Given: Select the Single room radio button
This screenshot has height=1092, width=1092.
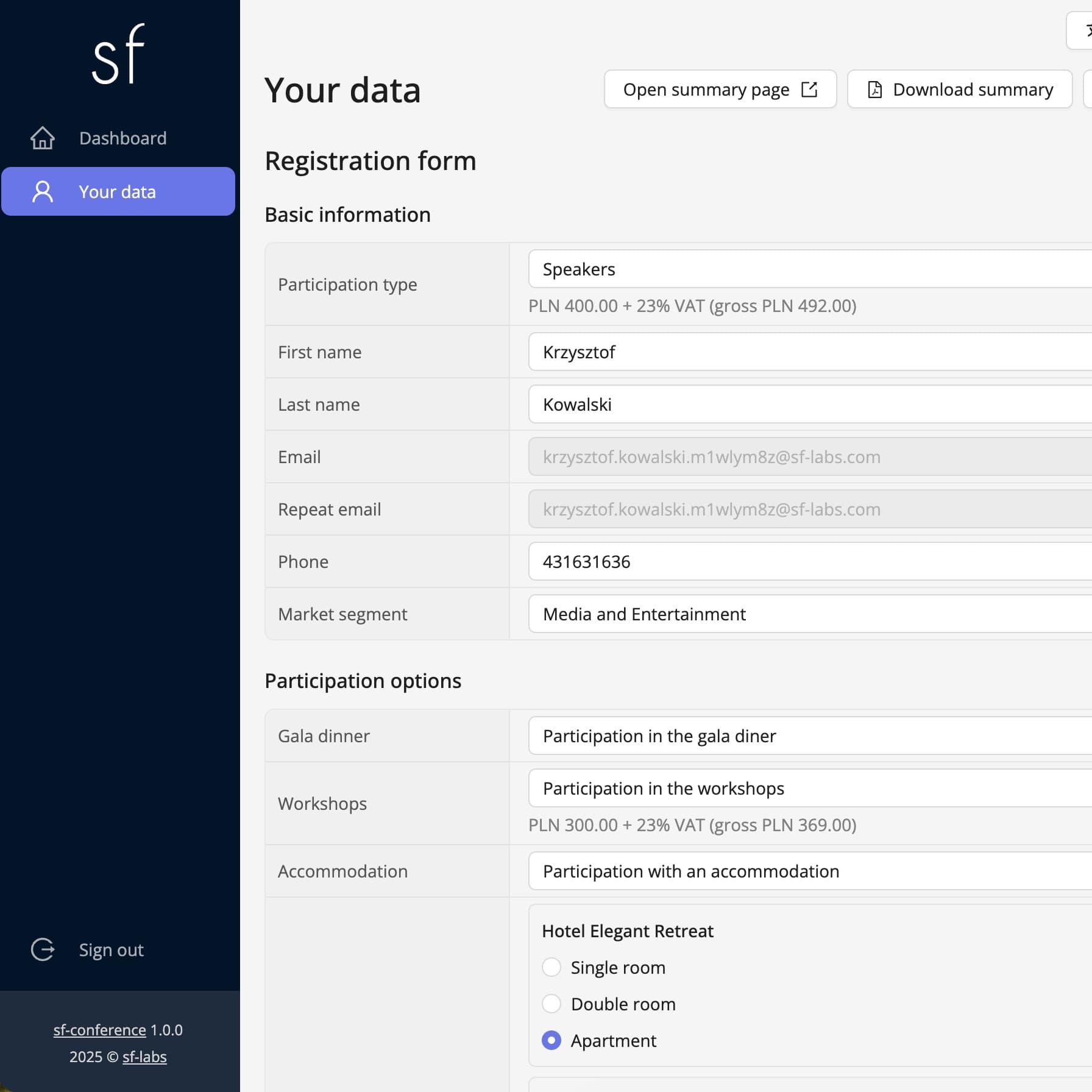Looking at the screenshot, I should click(x=551, y=967).
